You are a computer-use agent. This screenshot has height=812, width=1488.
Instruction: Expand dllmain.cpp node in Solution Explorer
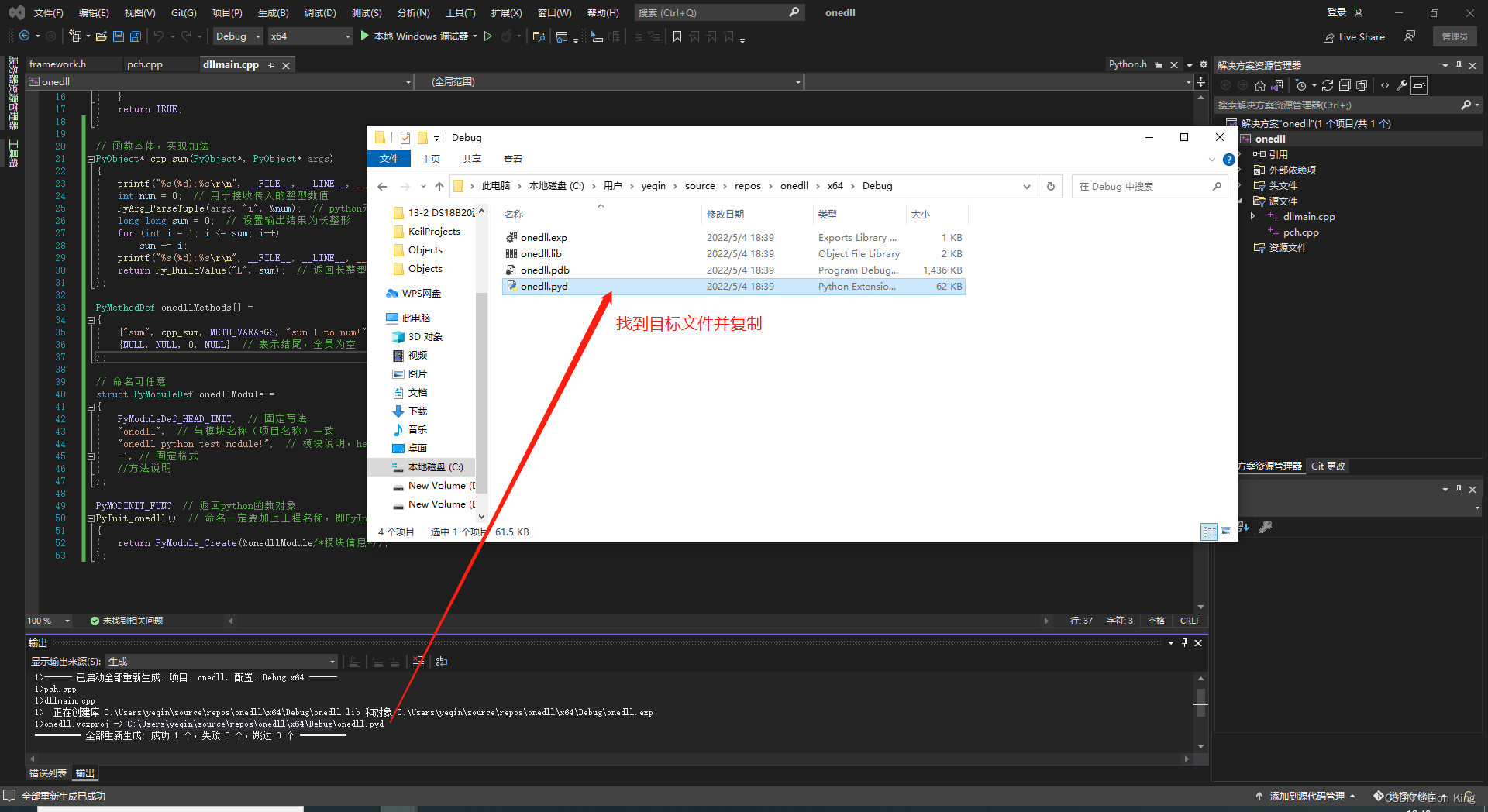point(1252,217)
